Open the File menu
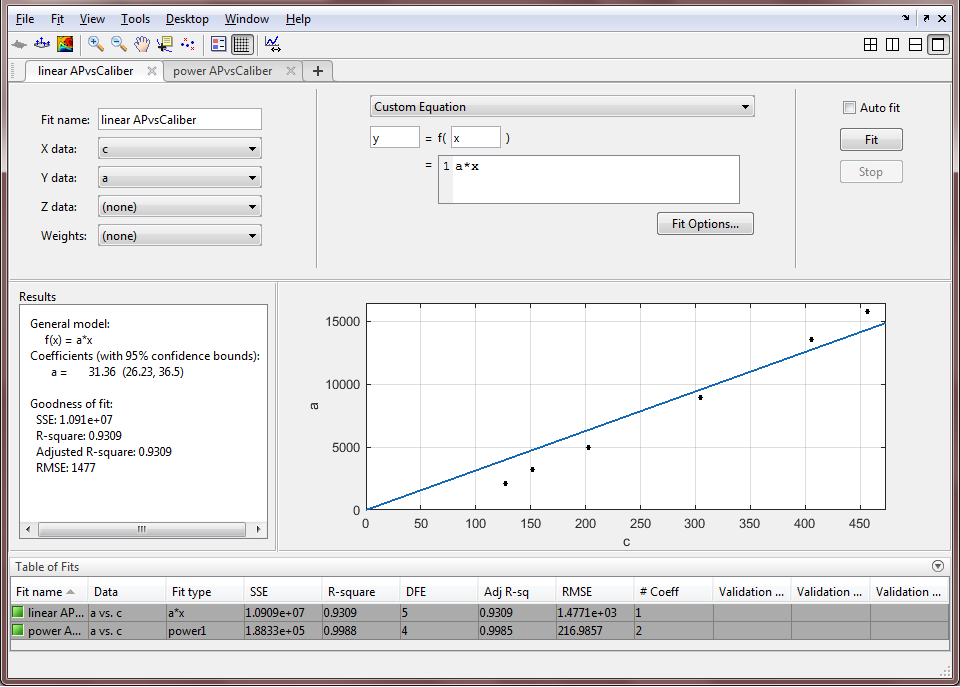This screenshot has height=687, width=960. click(x=25, y=19)
